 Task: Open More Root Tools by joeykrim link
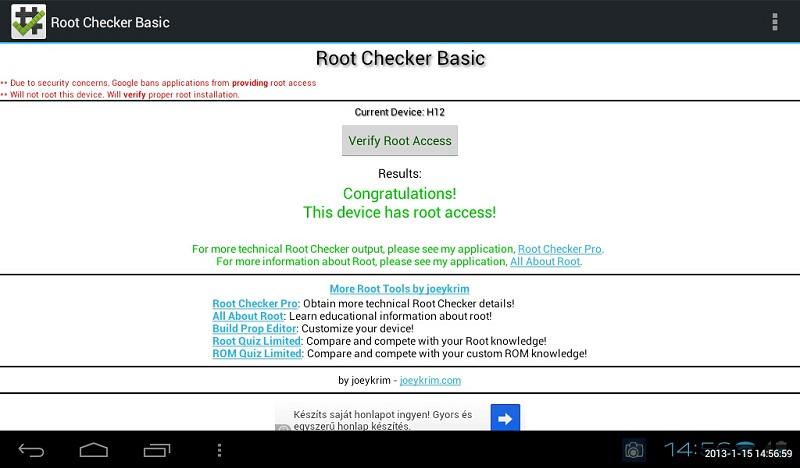399,289
